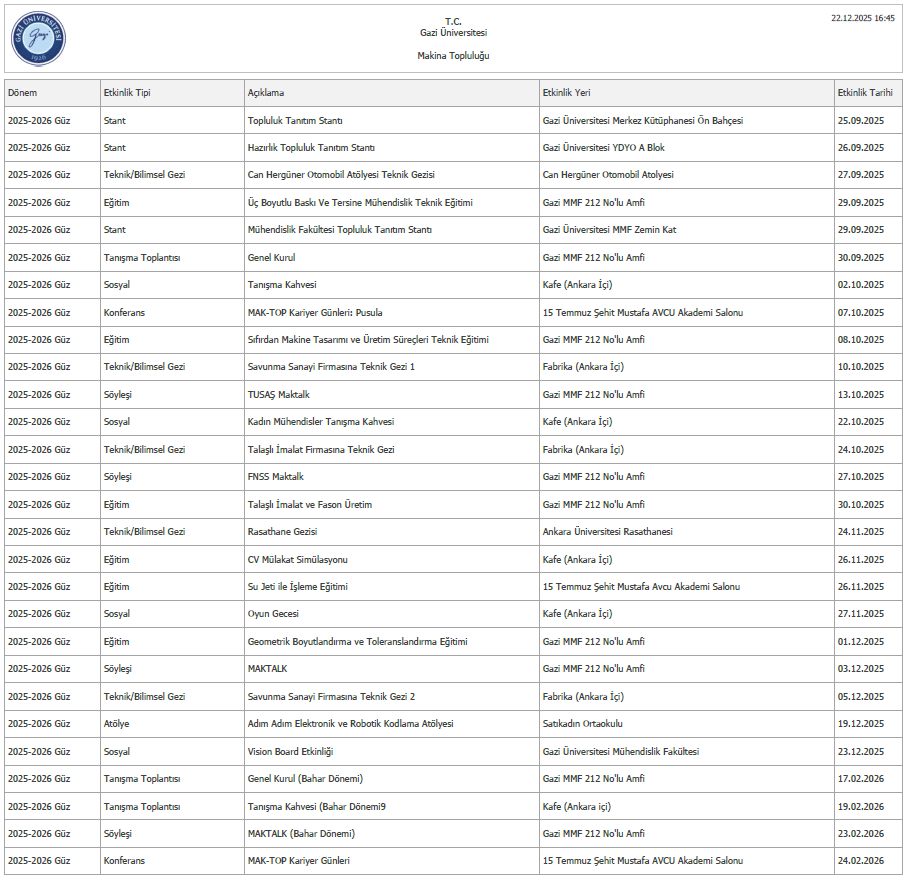Select the Vision Board Etkinliği cell
The height and width of the screenshot is (880, 909).
[290, 752]
